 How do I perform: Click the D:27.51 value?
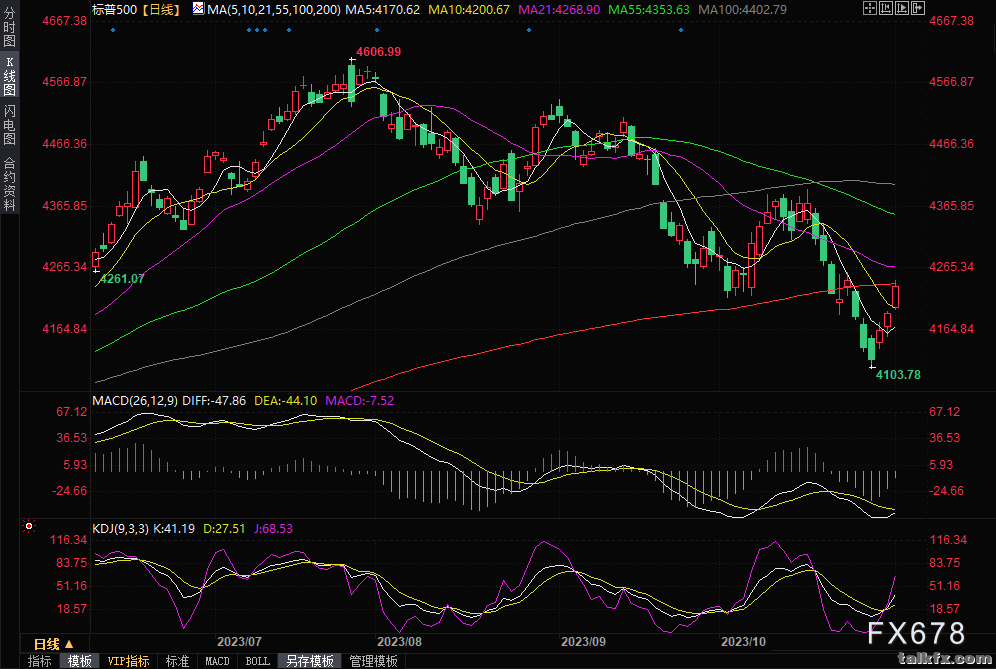[224, 529]
